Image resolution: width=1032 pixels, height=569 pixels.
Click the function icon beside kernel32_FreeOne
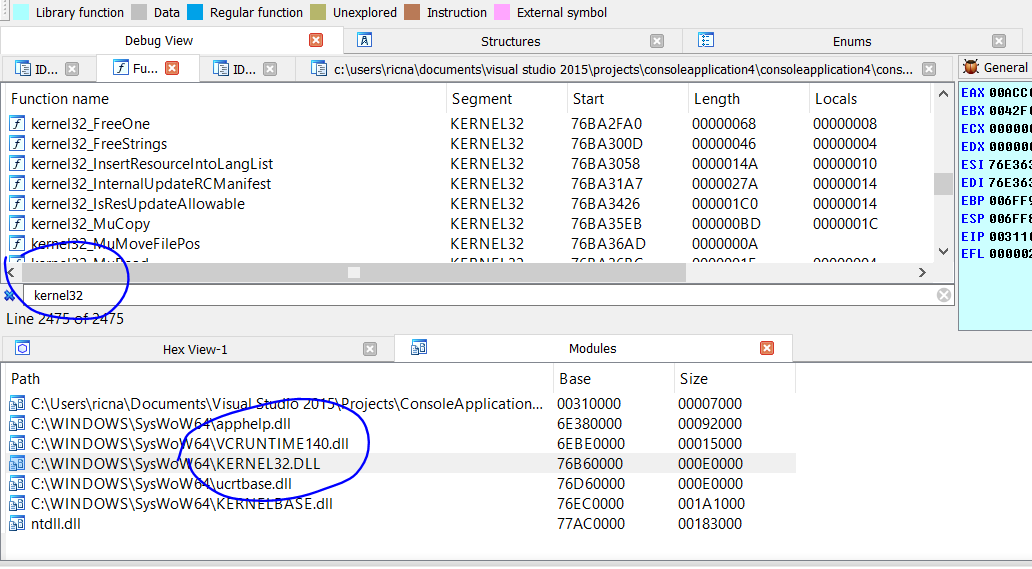17,124
